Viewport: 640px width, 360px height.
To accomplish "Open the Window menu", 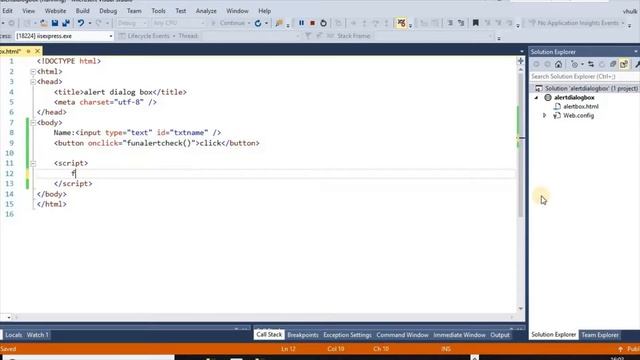I will point(237,11).
